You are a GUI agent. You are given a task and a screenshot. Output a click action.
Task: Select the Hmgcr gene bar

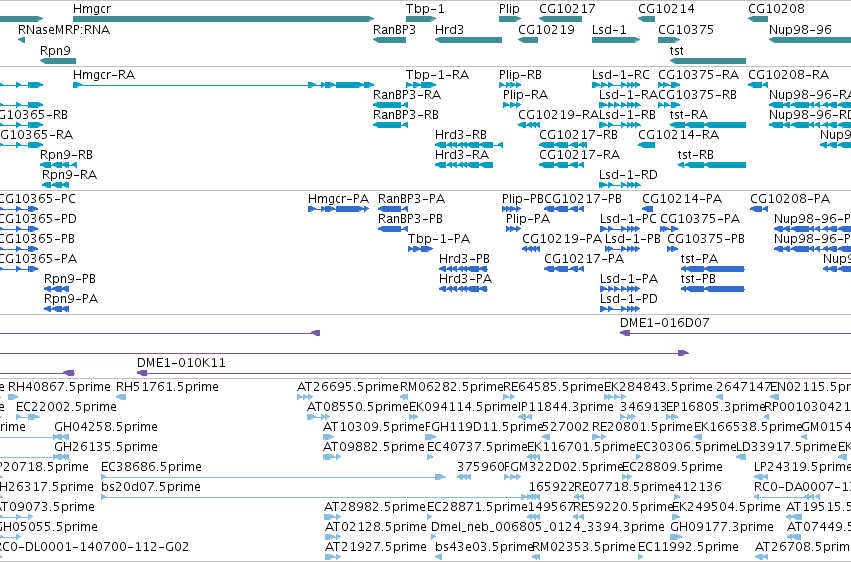224,20
